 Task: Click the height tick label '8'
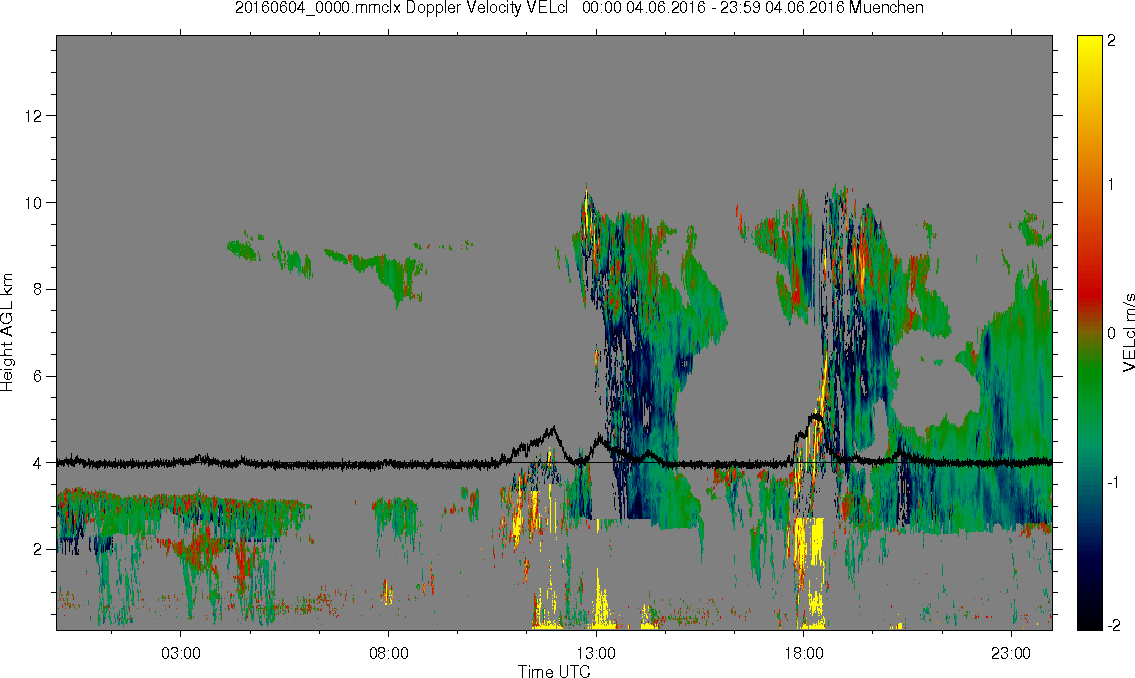38,289
